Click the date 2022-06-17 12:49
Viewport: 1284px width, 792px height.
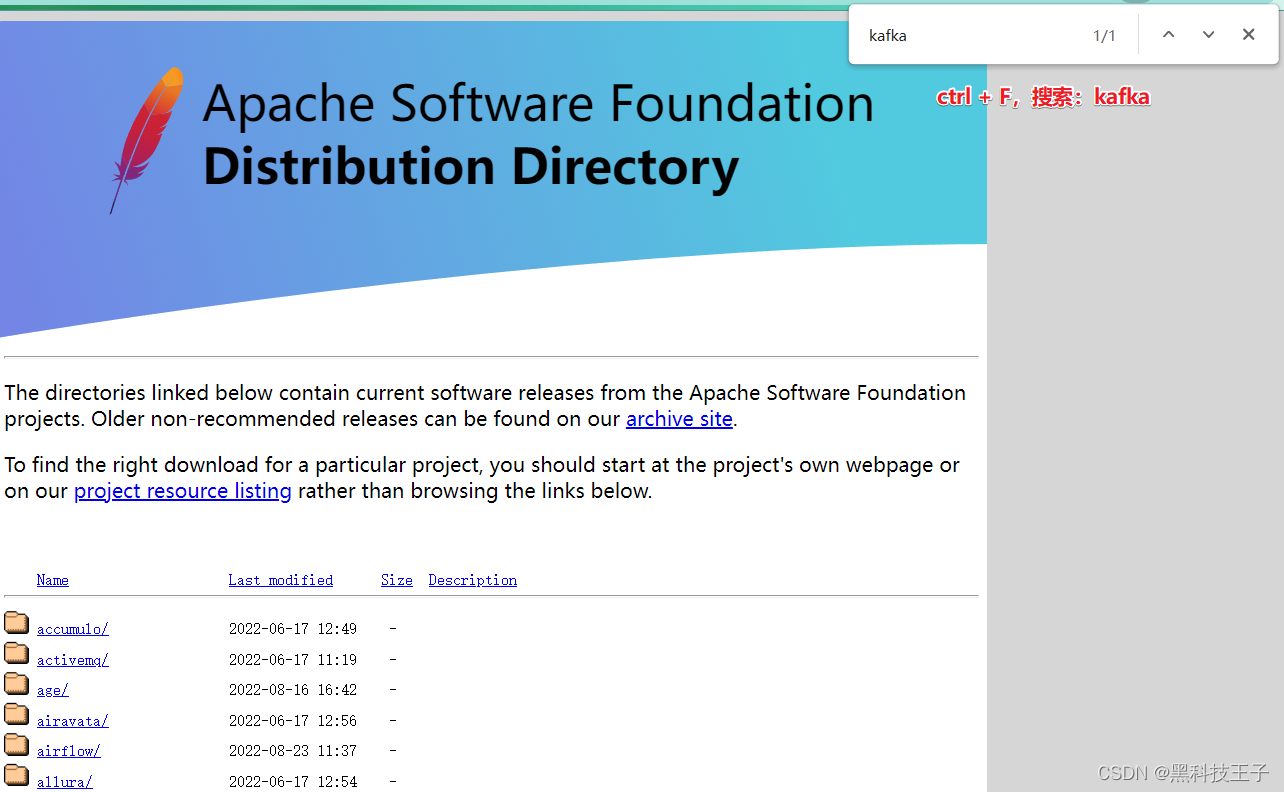(x=293, y=629)
